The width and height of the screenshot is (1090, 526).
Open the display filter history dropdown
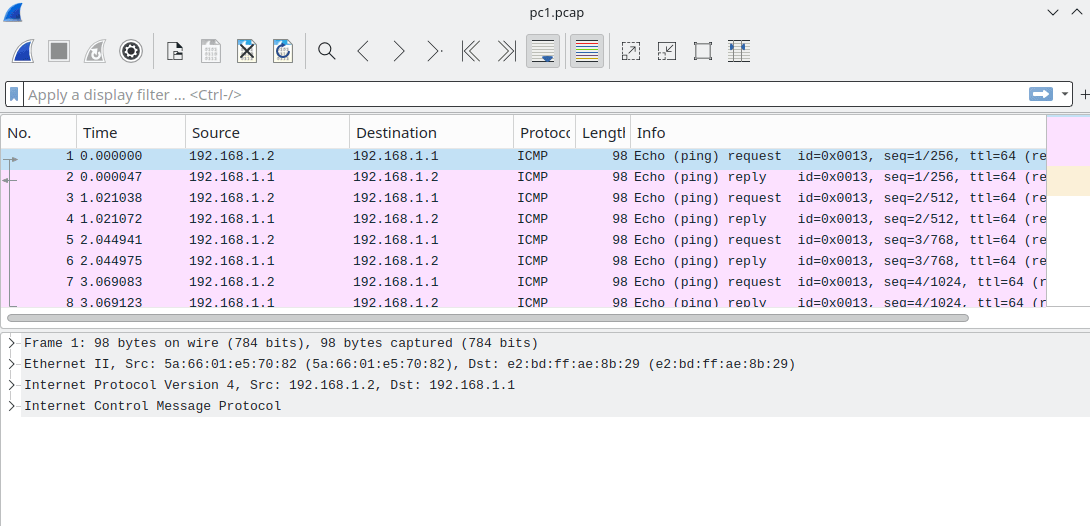1065,95
